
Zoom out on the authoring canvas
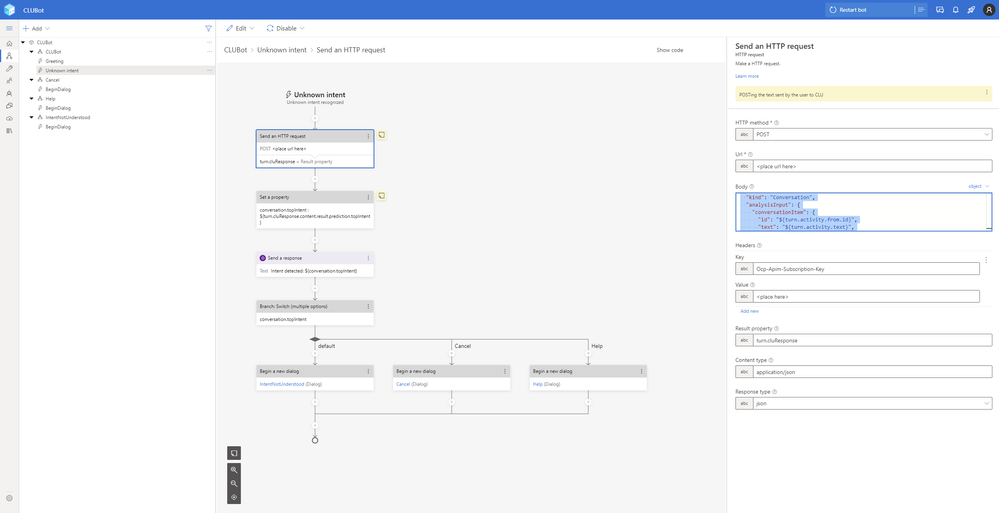(x=234, y=484)
